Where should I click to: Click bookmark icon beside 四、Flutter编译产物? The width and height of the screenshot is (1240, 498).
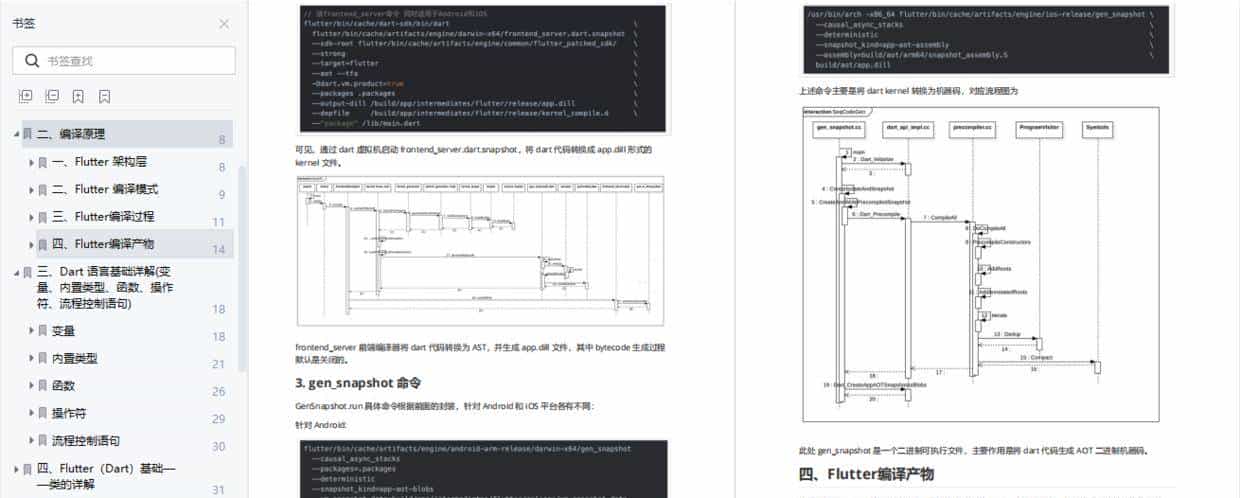click(43, 244)
